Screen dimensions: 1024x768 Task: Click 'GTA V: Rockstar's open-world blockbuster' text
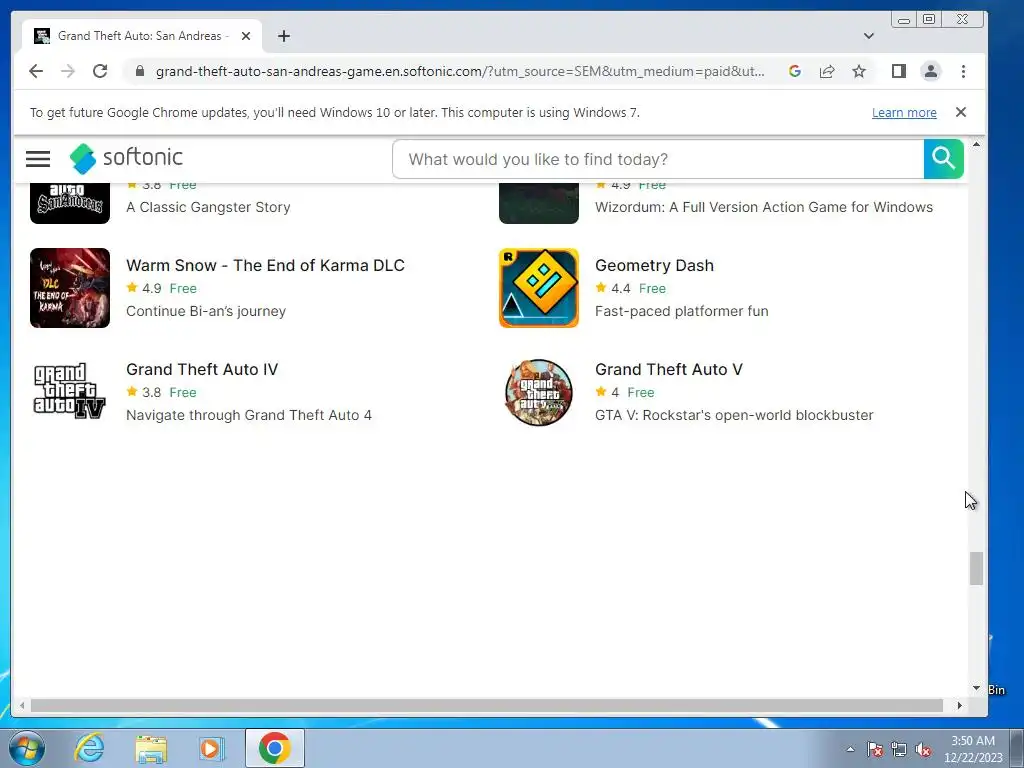(x=734, y=415)
